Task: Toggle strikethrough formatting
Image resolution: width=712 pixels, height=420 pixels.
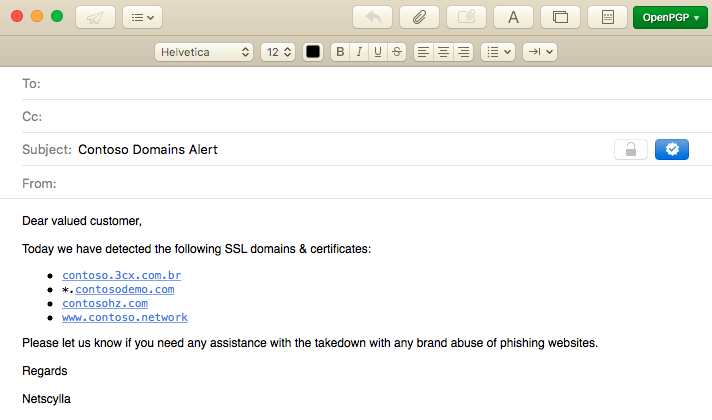Action: pos(397,52)
